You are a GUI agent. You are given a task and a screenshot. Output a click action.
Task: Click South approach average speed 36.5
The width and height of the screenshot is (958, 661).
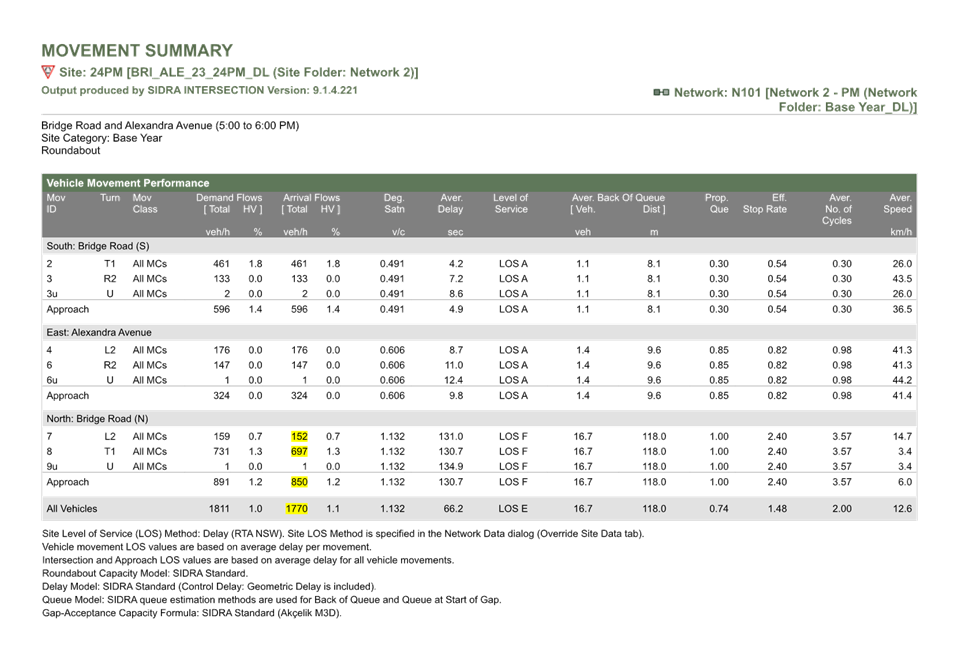[x=902, y=310]
